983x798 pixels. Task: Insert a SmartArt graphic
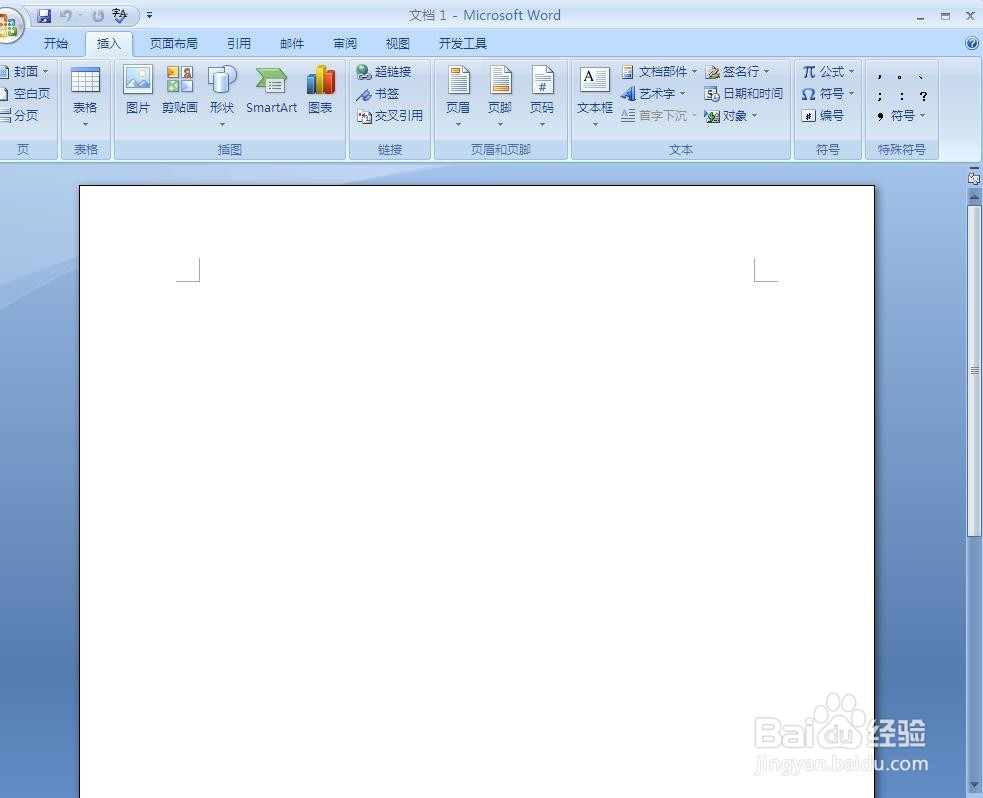[271, 91]
